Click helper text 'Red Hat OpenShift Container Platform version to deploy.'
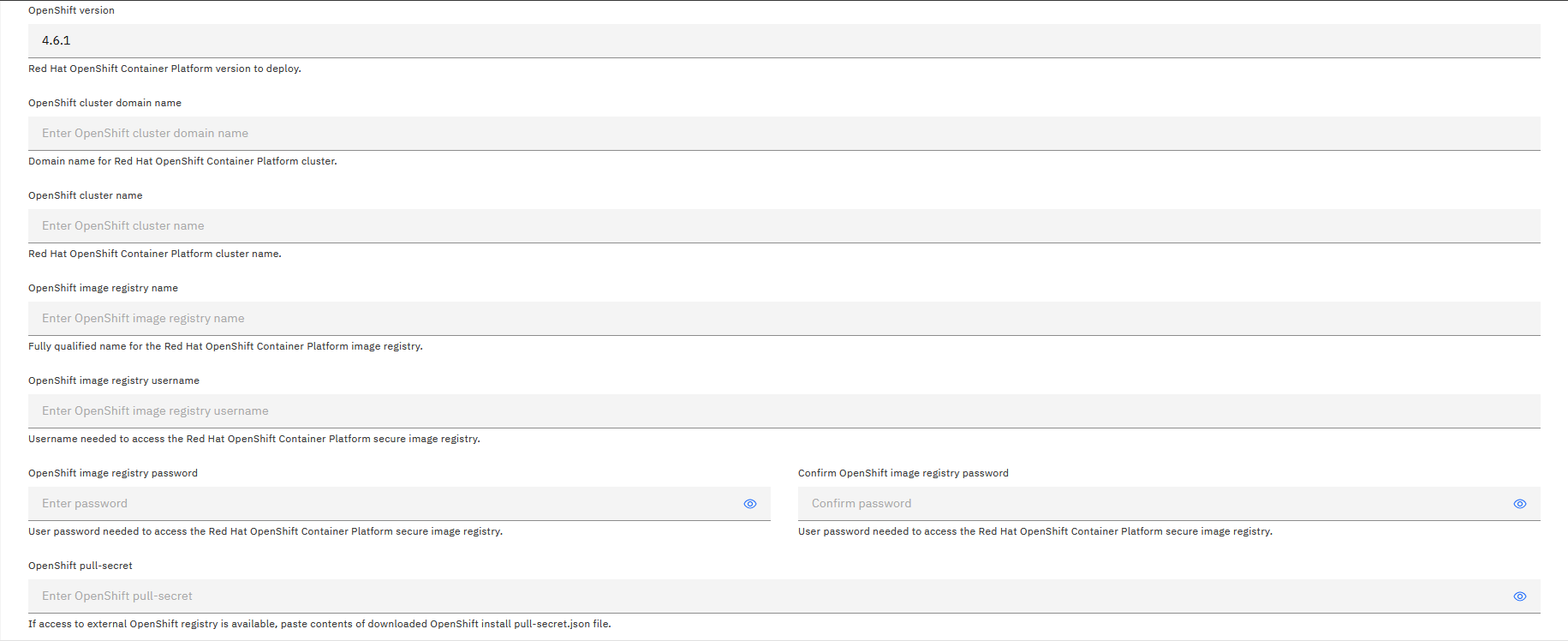Viewport: 1568px width, 641px height. click(x=164, y=69)
